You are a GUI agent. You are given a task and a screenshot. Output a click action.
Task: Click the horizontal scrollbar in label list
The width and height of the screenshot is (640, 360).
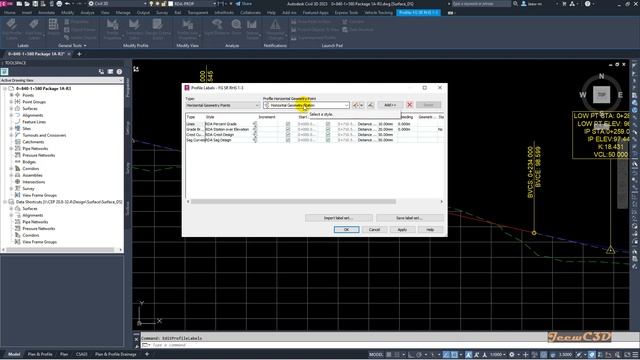pyautogui.click(x=293, y=201)
